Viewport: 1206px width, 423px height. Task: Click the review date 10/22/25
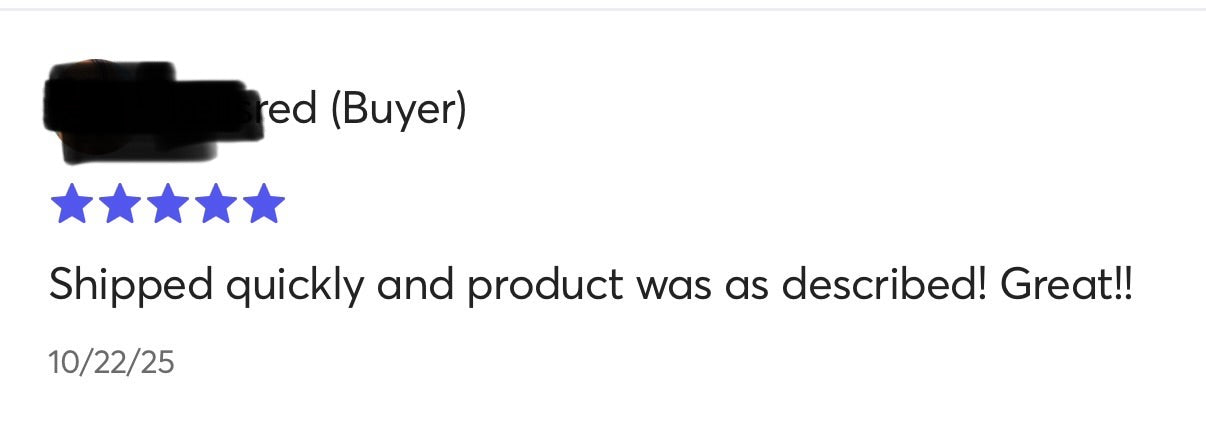point(111,362)
